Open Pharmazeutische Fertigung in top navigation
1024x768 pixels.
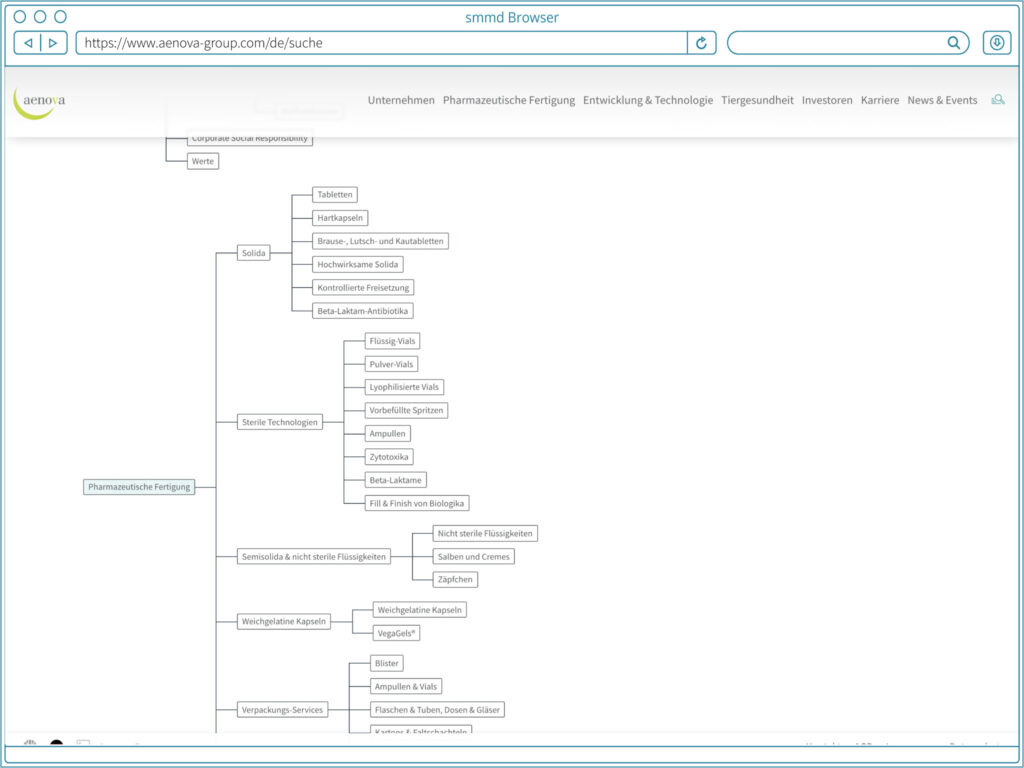coord(509,100)
